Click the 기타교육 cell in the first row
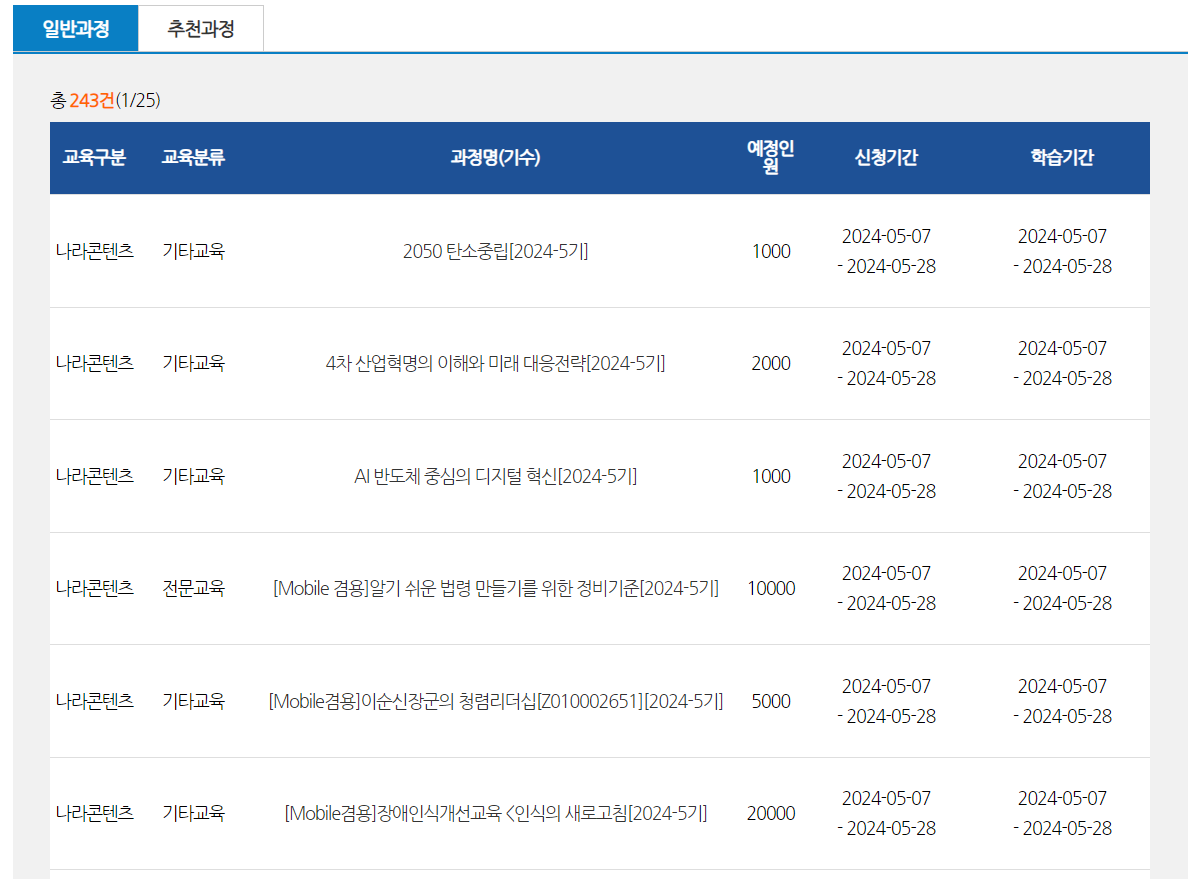The width and height of the screenshot is (1193, 879). pyautogui.click(x=186, y=251)
